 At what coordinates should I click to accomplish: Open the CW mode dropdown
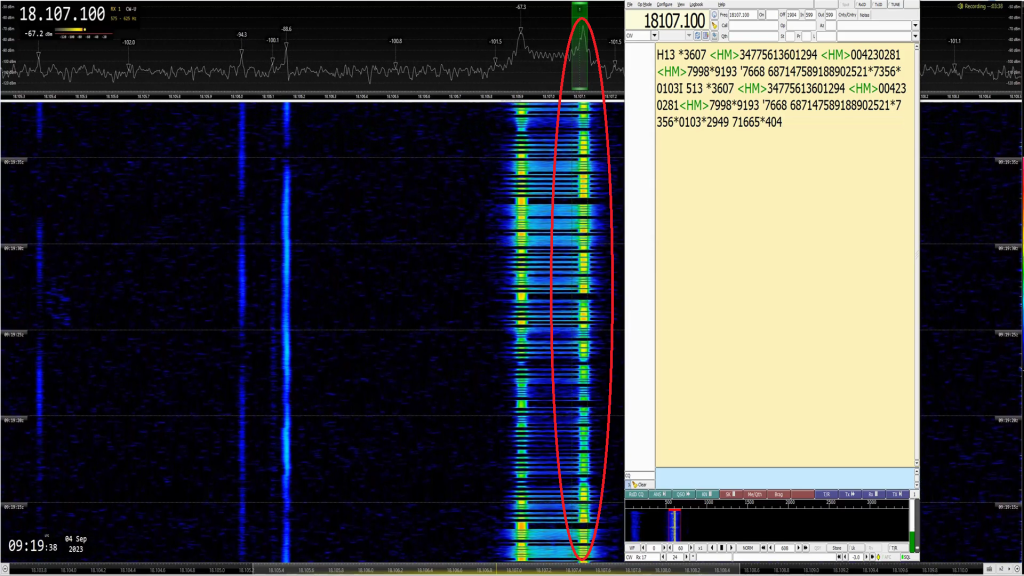tap(653, 37)
